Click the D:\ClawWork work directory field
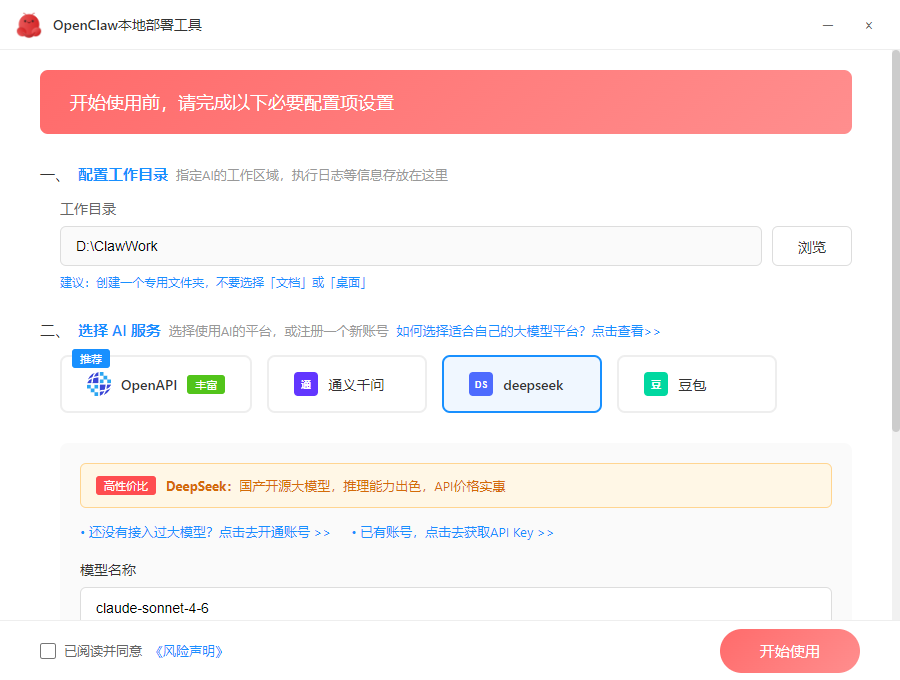900x680 pixels. tap(411, 246)
